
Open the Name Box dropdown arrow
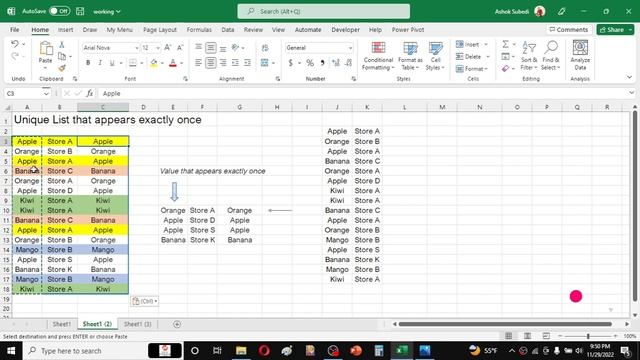[x=46, y=93]
